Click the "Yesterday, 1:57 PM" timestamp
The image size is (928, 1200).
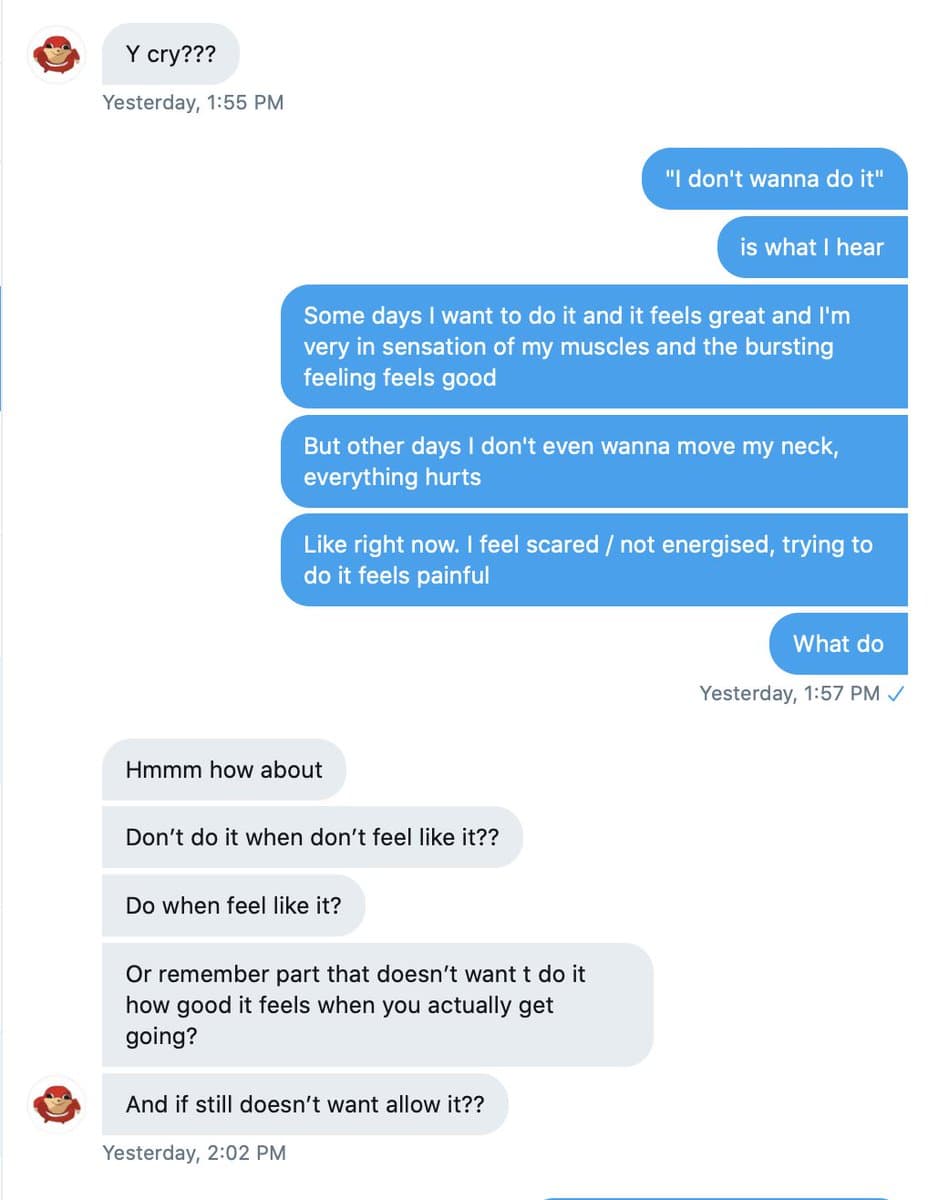[x=789, y=694]
